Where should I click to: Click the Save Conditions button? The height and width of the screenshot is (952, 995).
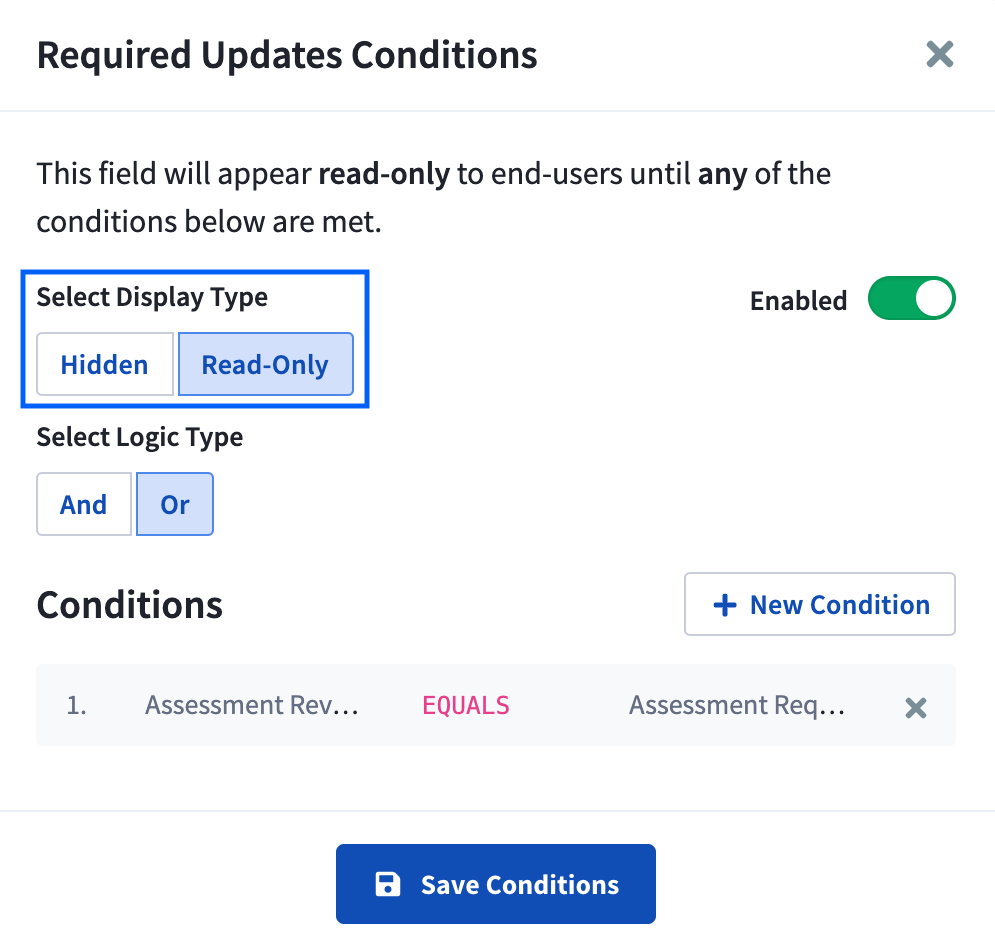[495, 884]
